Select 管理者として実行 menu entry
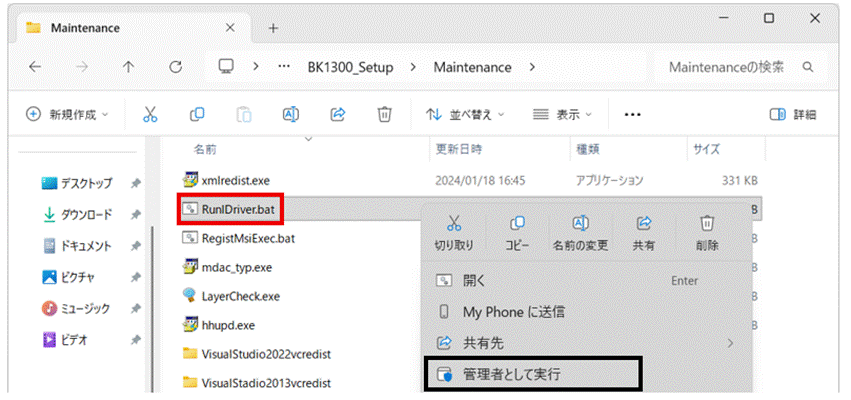 click(534, 374)
